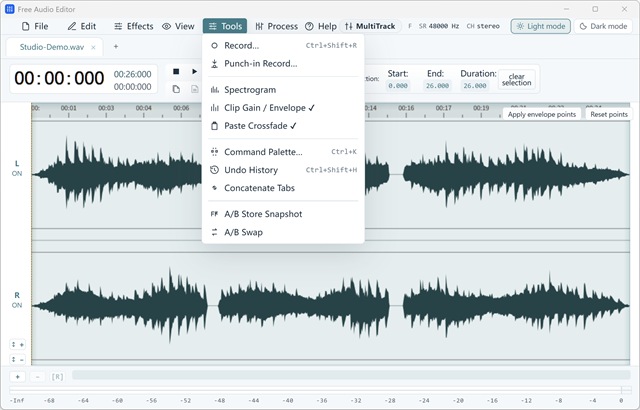This screenshot has height=410, width=640.
Task: Toggle Paste Crossfade option
Action: click(x=283, y=126)
